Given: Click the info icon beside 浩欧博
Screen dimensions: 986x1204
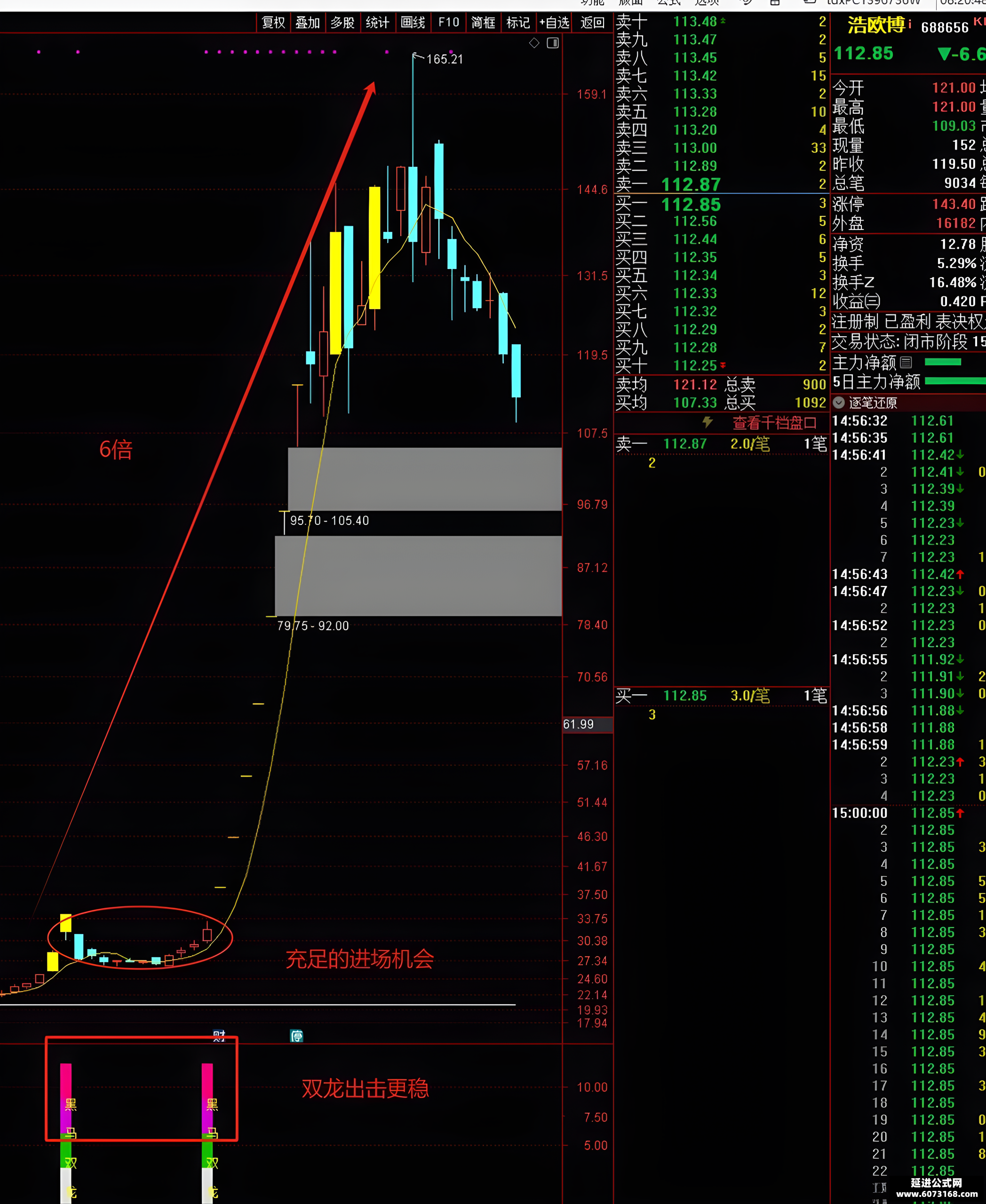Looking at the screenshot, I should point(909,24).
